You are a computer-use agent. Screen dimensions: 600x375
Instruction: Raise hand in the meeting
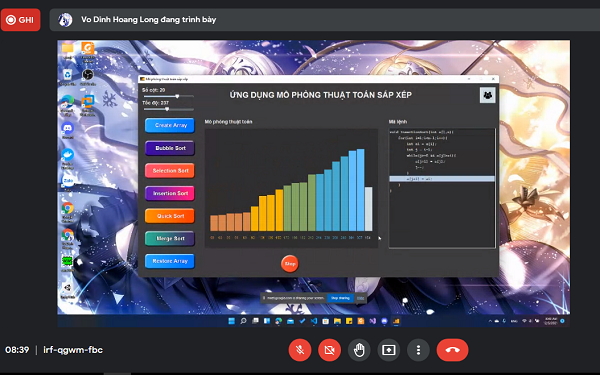tap(359, 350)
